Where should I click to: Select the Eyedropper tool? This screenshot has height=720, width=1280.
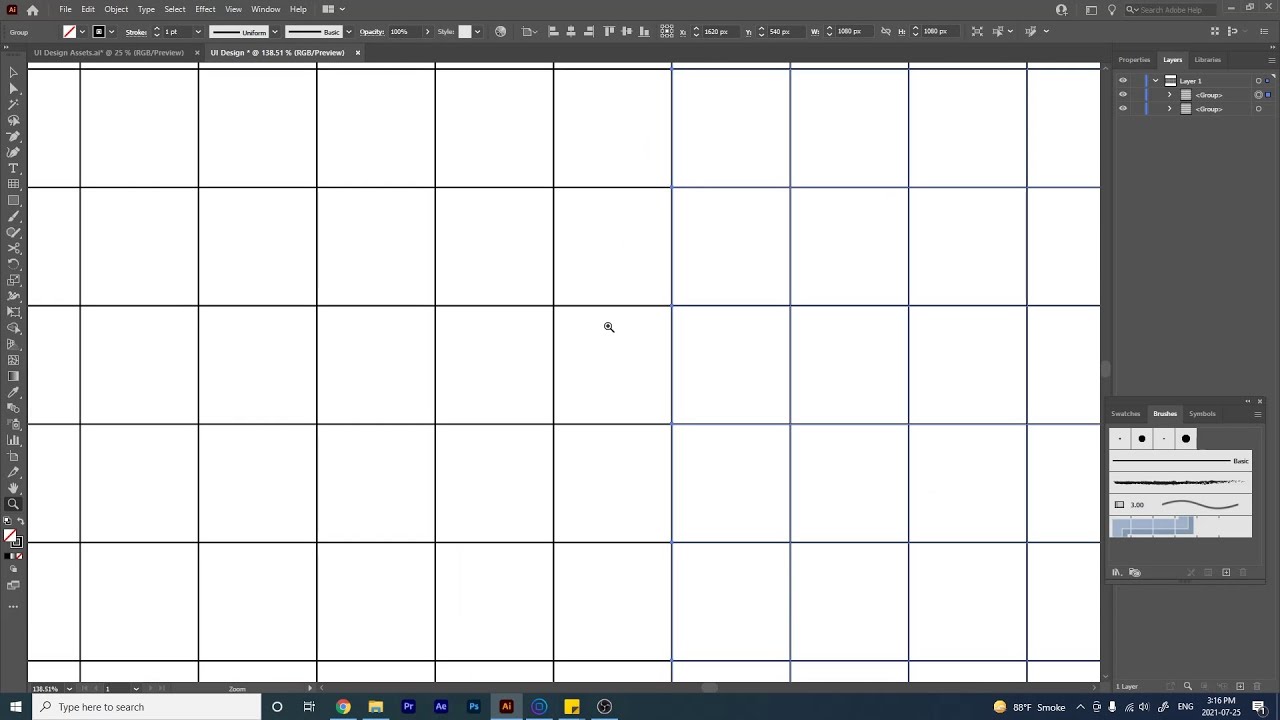[13, 392]
